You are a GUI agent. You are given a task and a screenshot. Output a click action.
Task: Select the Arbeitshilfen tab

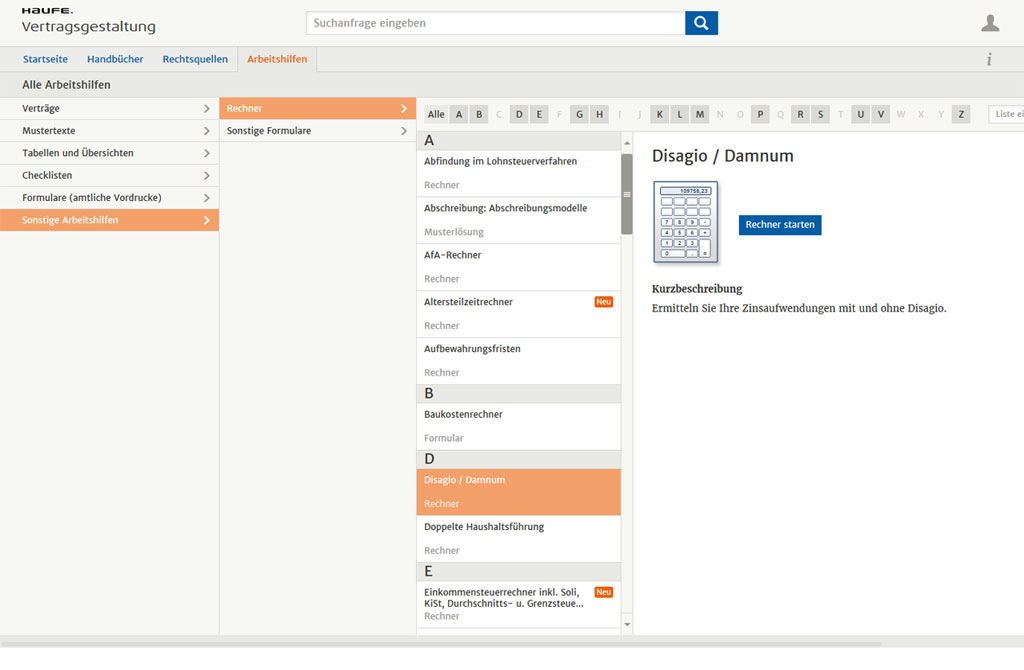pos(277,59)
